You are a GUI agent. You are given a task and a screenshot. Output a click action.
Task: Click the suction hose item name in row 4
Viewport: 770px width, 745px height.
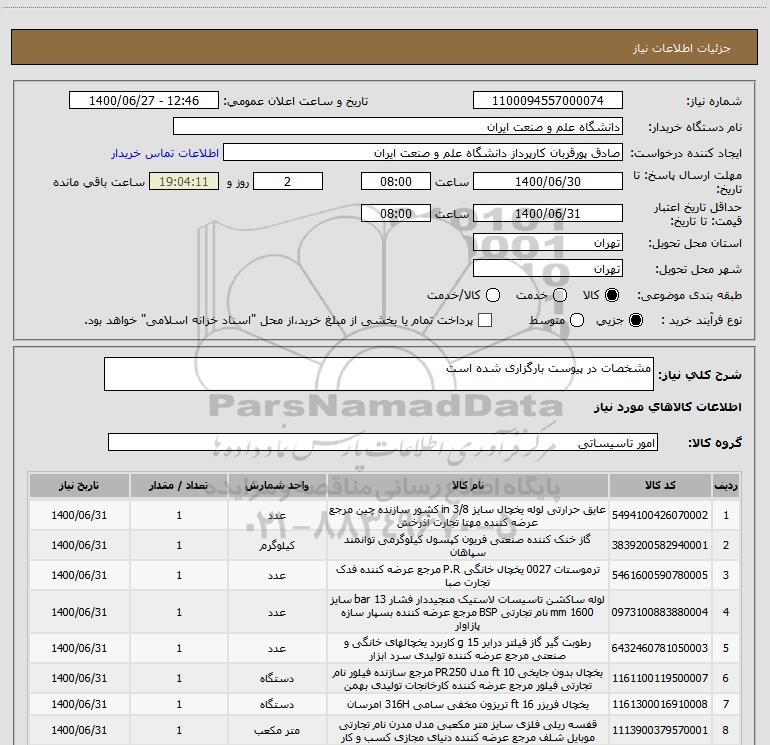468,612
